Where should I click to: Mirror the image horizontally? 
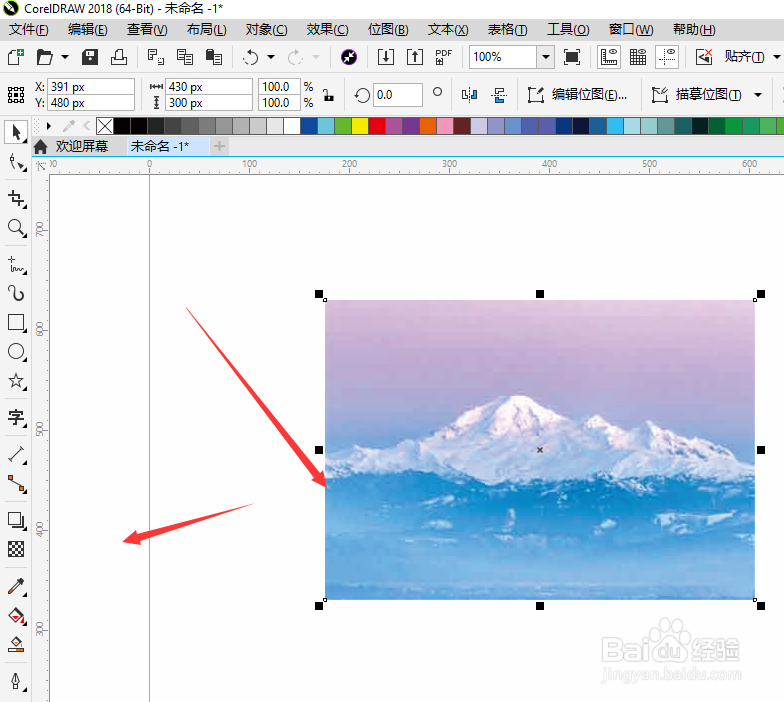tap(469, 94)
